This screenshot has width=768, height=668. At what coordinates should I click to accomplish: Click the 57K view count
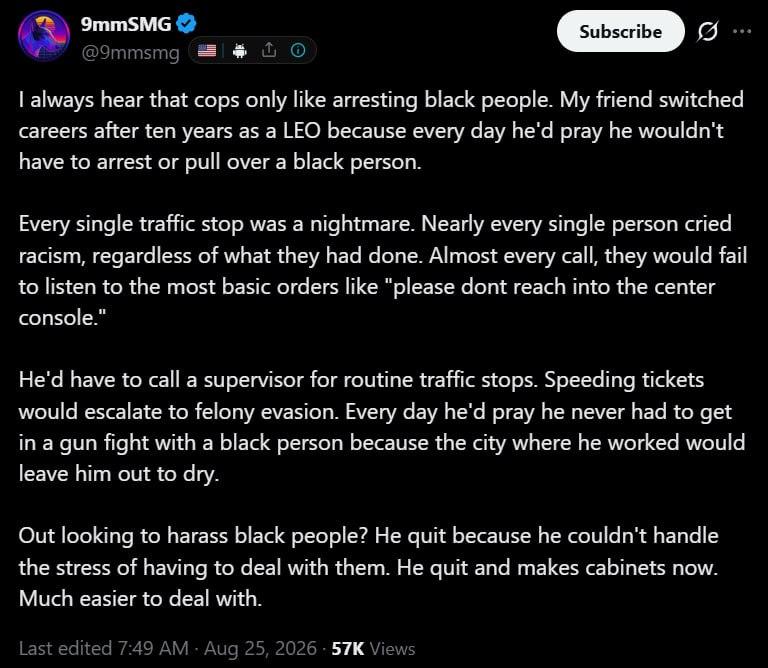(x=348, y=648)
